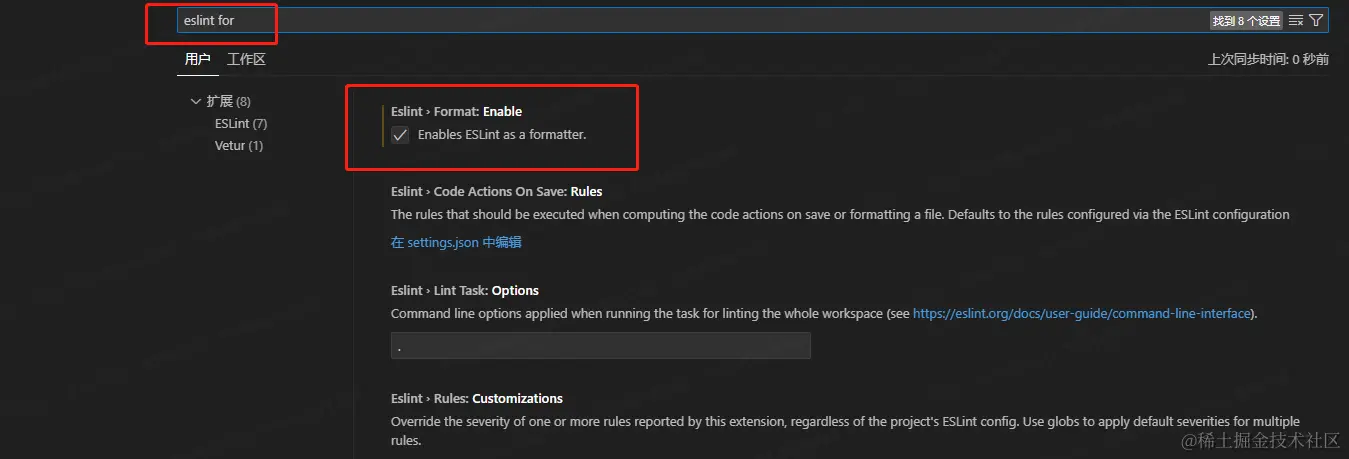This screenshot has width=1349, height=459.
Task: Clear the settings search input icon
Action: tap(1296, 20)
